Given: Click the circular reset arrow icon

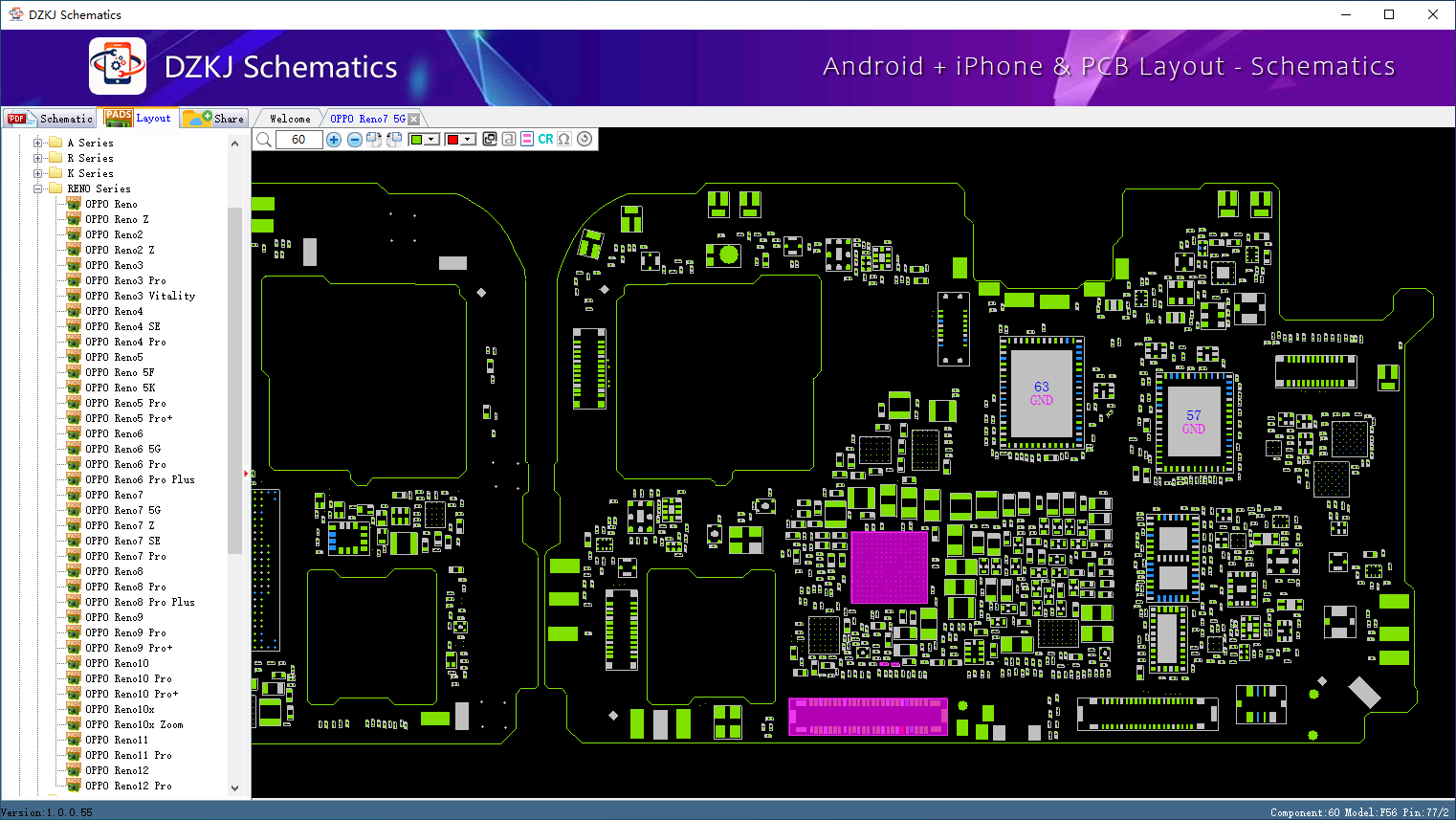Looking at the screenshot, I should [x=585, y=139].
